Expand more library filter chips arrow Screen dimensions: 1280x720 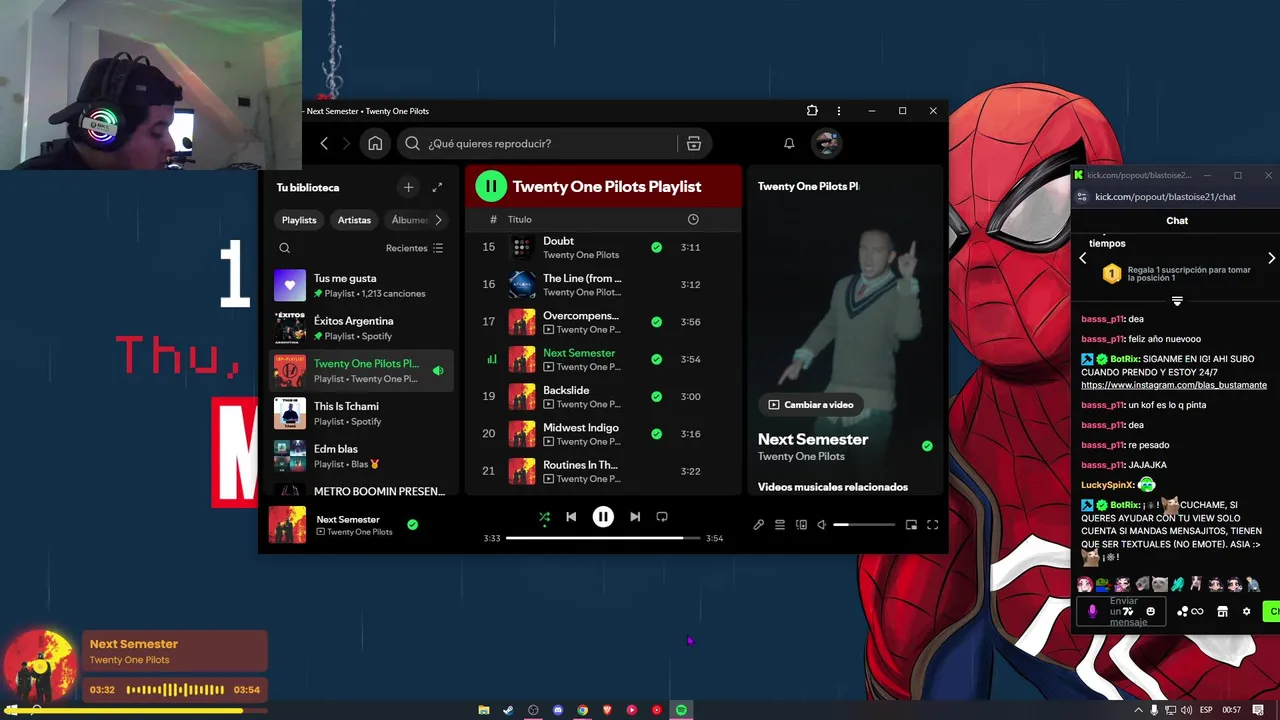point(438,220)
